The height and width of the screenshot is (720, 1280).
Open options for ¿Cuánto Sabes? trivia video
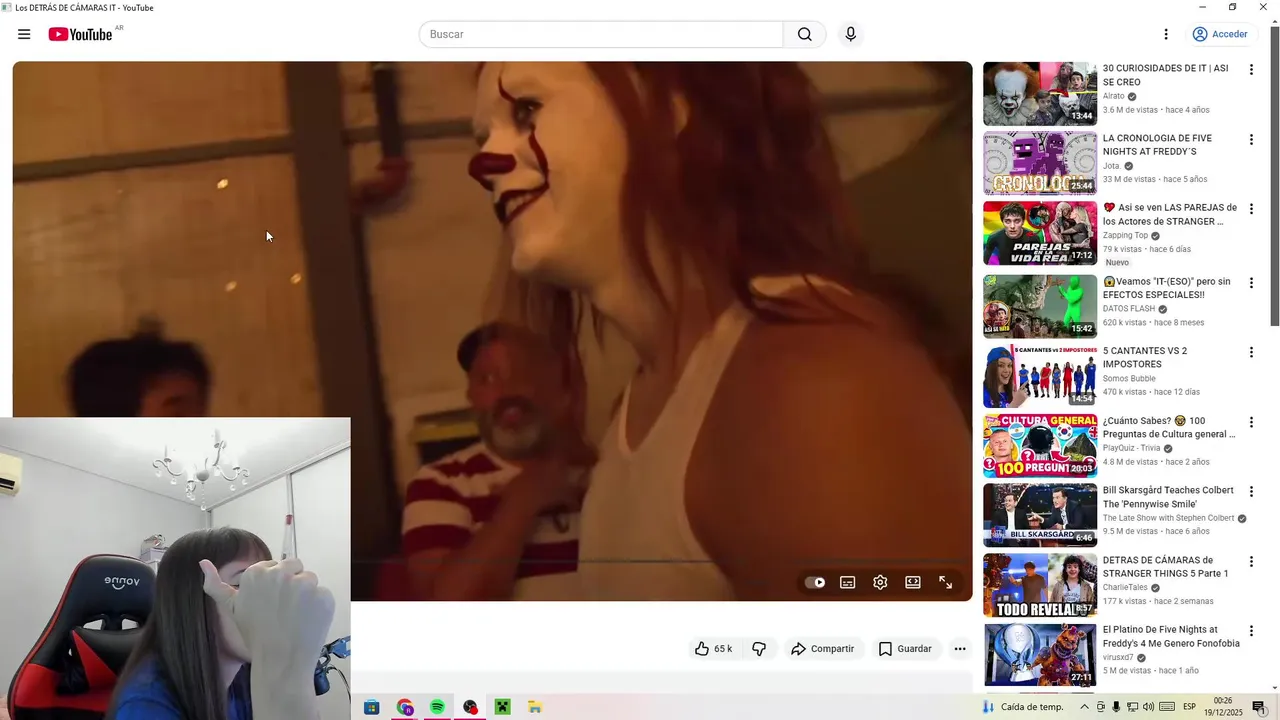click(1250, 422)
